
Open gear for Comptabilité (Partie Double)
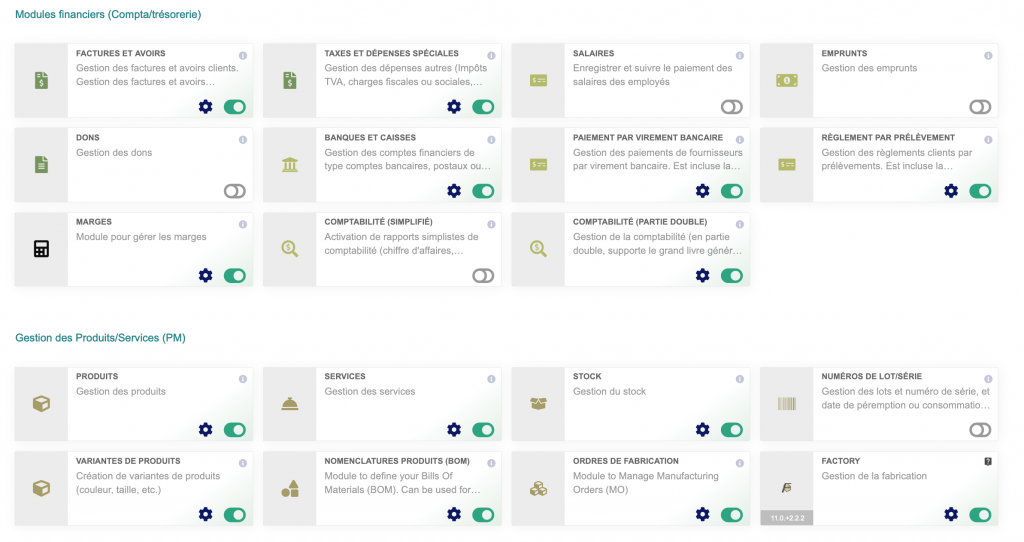pyautogui.click(x=702, y=275)
